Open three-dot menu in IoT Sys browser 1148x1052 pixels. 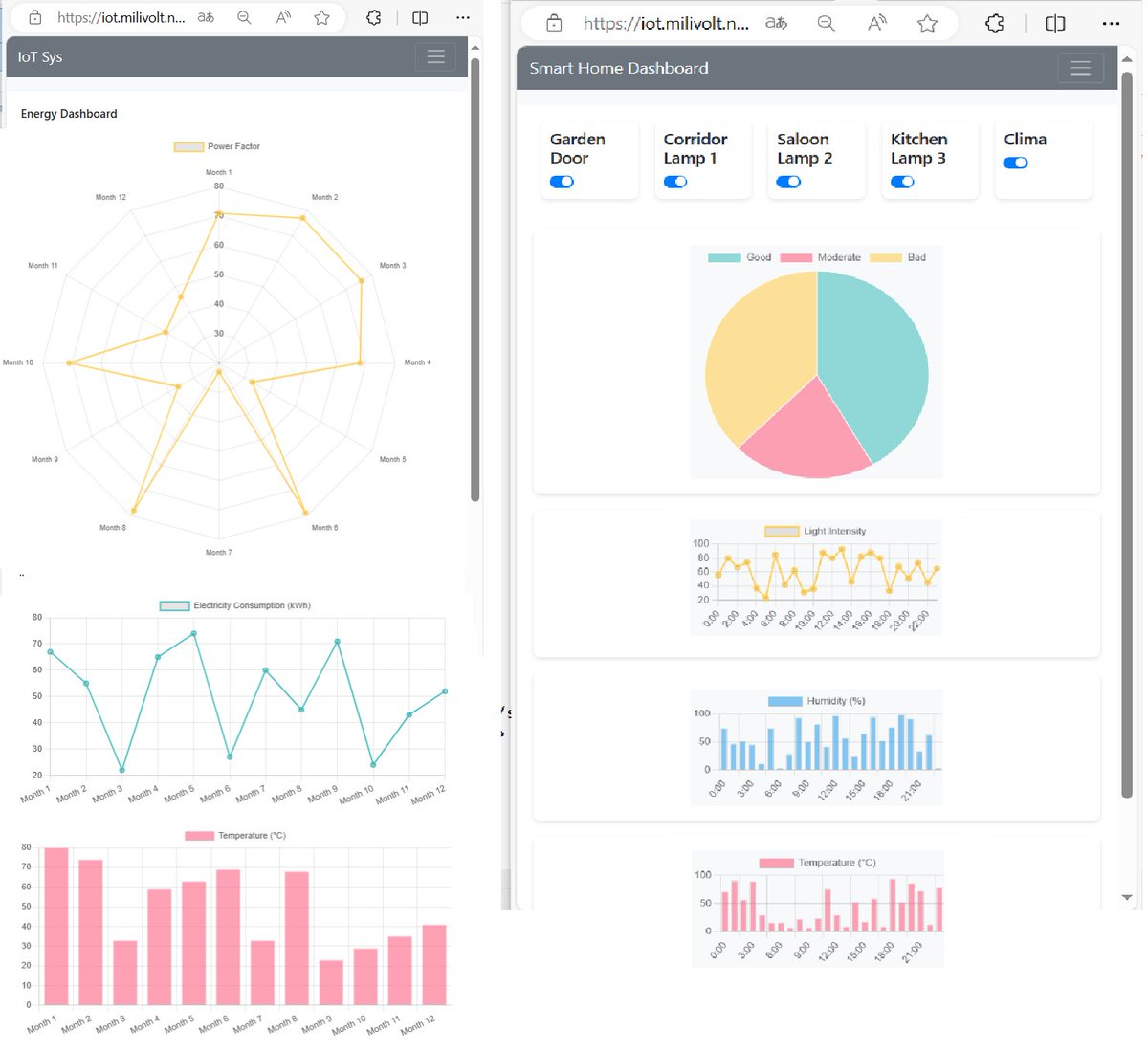click(463, 17)
